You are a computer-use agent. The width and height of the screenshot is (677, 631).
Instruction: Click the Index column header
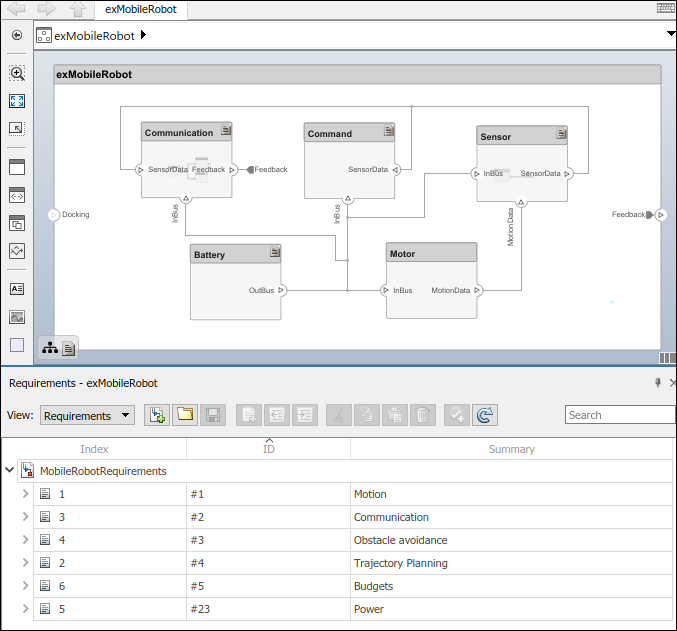[x=94, y=450]
